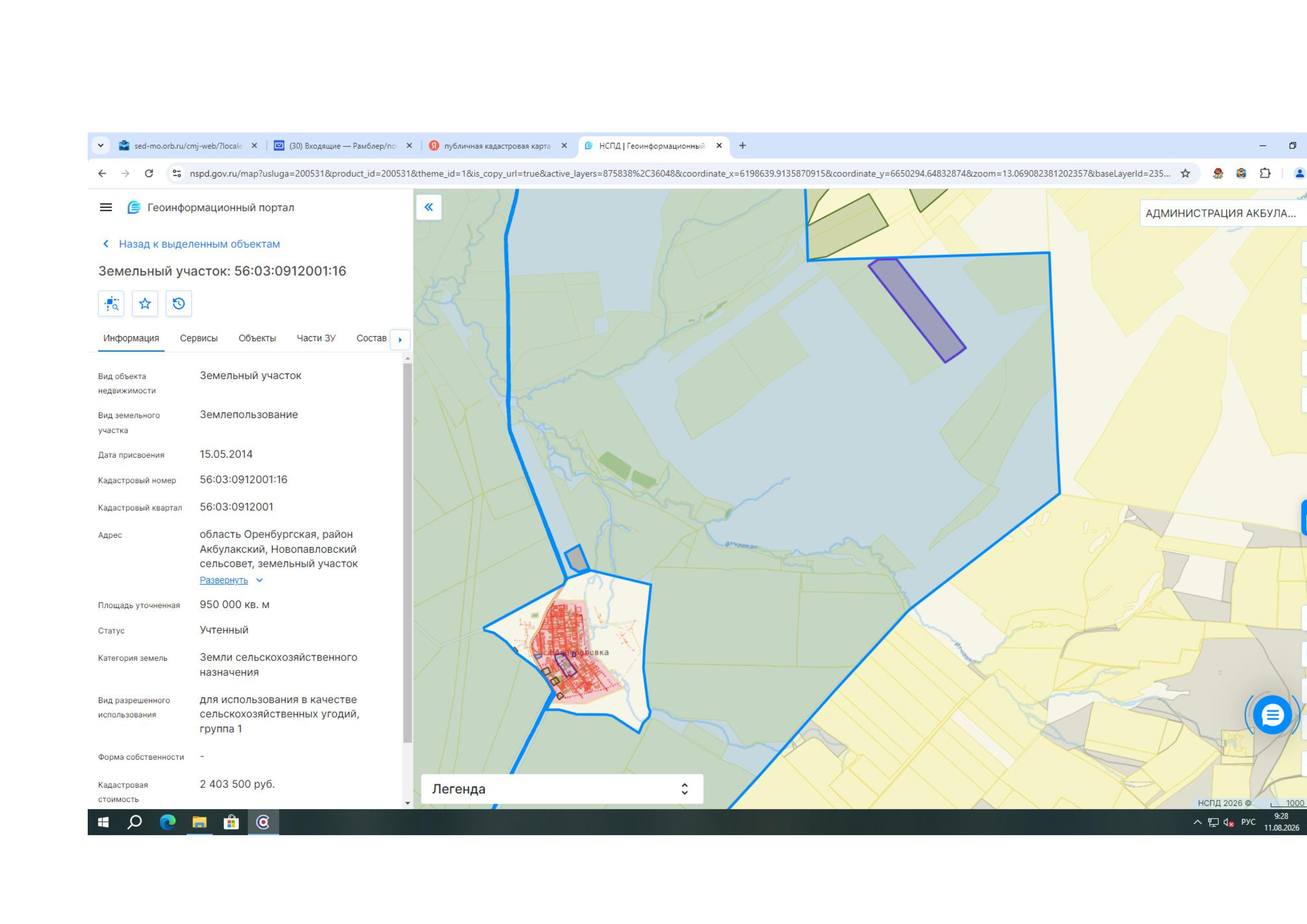Open the browser extensions puzzle icon

click(1265, 174)
